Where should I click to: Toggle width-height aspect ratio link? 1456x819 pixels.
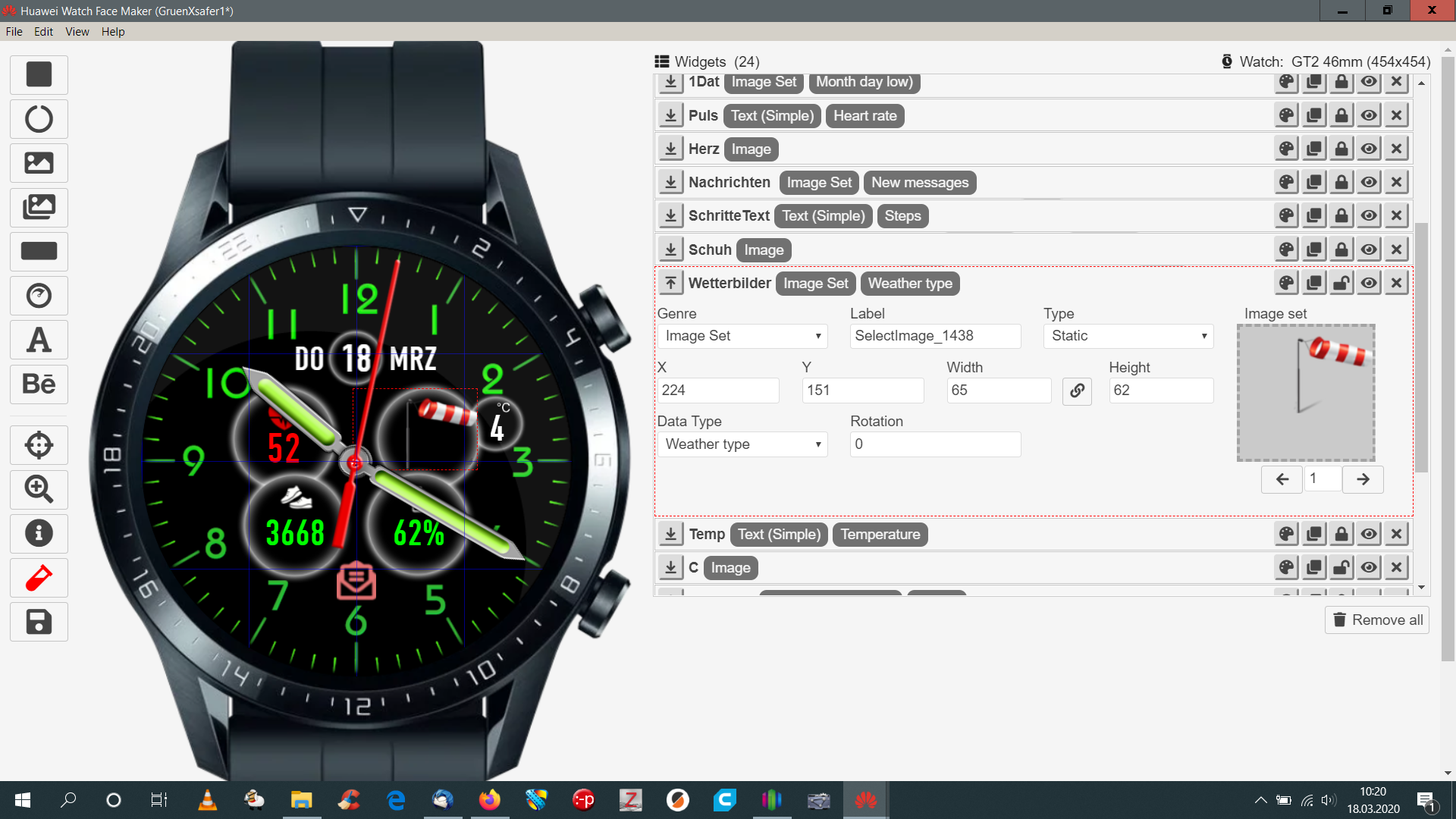click(1077, 391)
